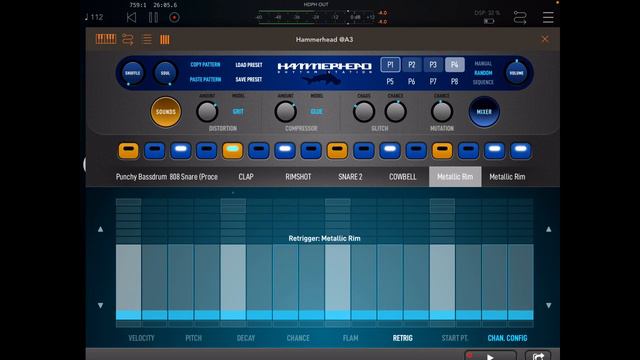Switch to the PITCH parameter tab
The height and width of the screenshot is (360, 640).
(x=193, y=338)
